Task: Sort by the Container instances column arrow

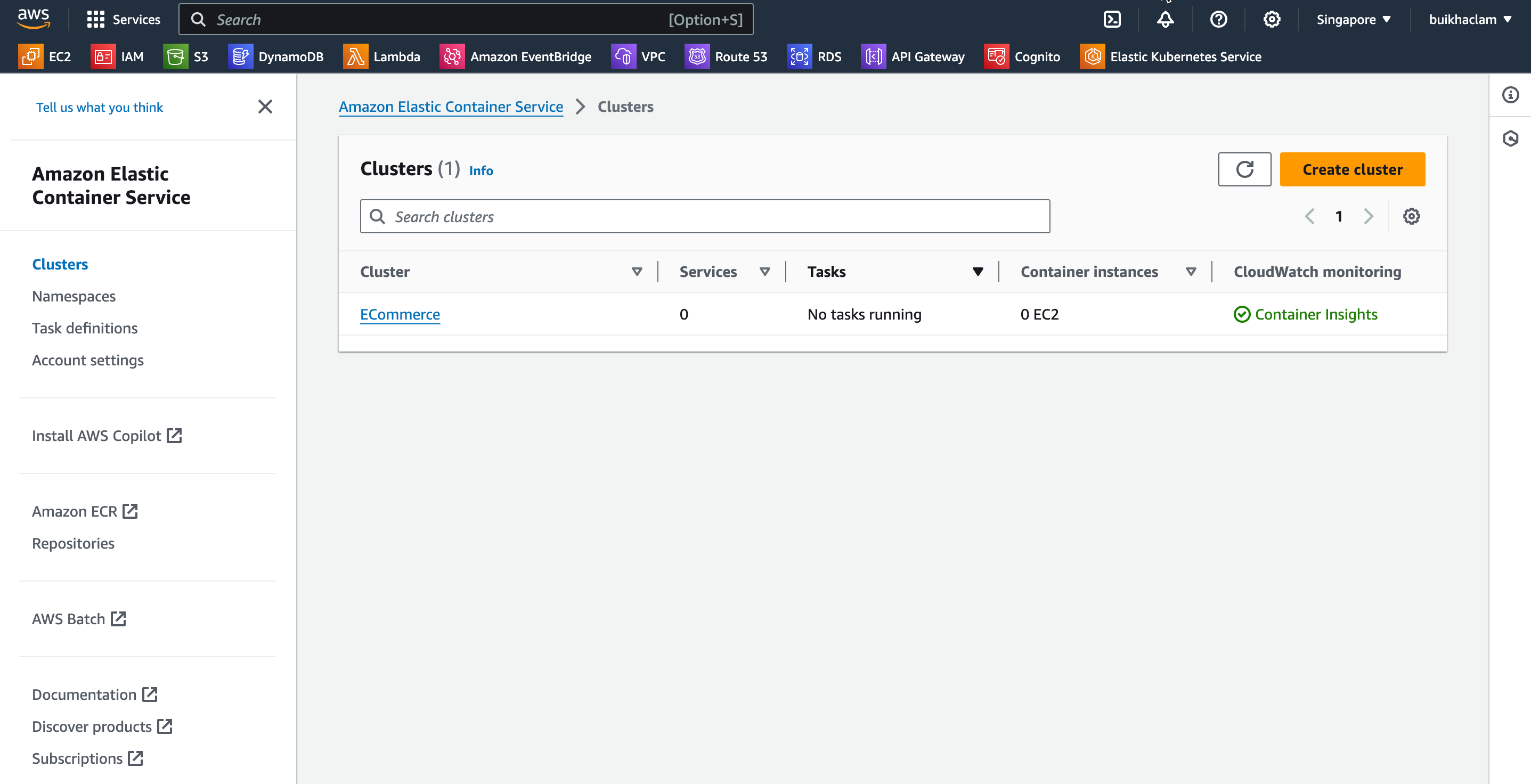Action: click(x=1191, y=272)
